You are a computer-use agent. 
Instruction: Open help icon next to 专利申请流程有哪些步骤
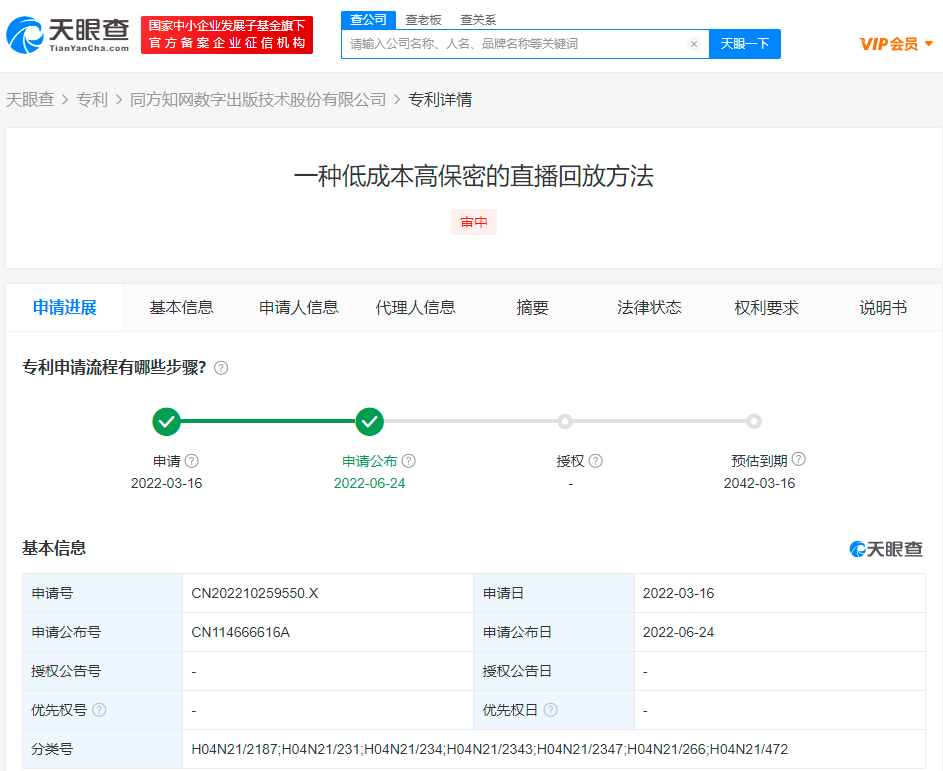point(221,368)
